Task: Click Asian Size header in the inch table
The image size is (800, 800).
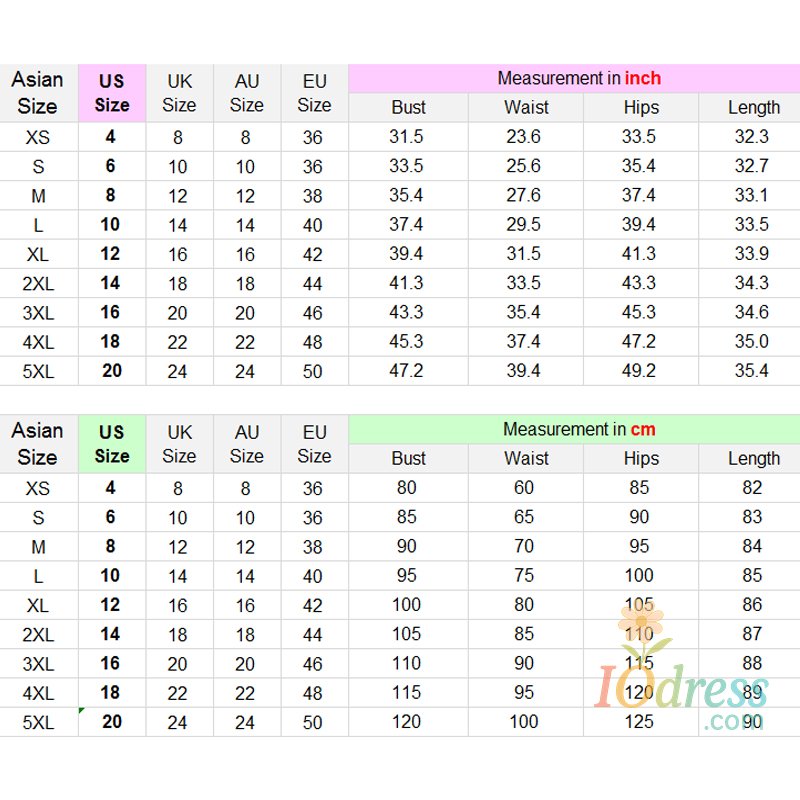Action: (x=38, y=93)
